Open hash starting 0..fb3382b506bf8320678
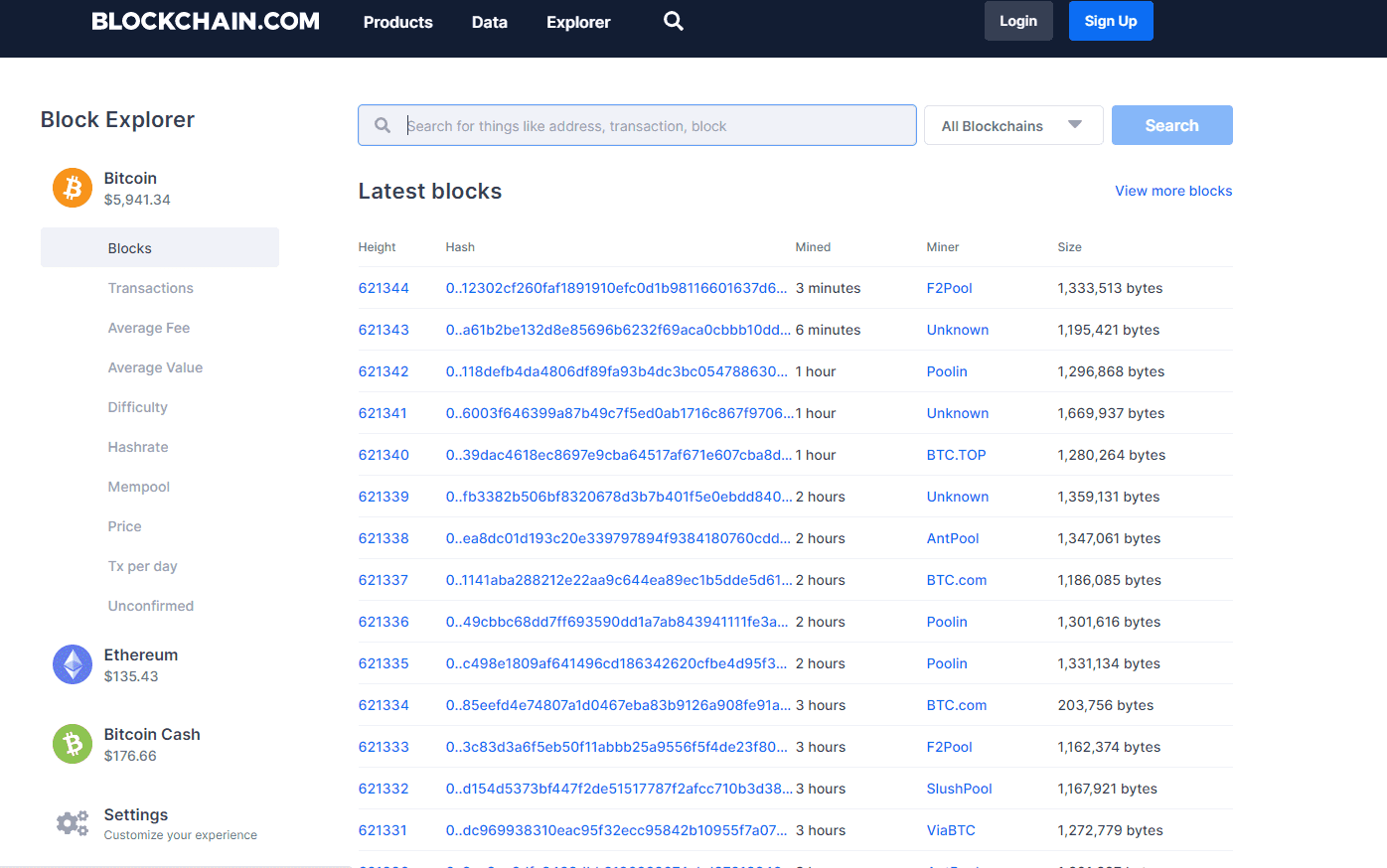Image resolution: width=1387 pixels, height=868 pixels. click(x=619, y=497)
